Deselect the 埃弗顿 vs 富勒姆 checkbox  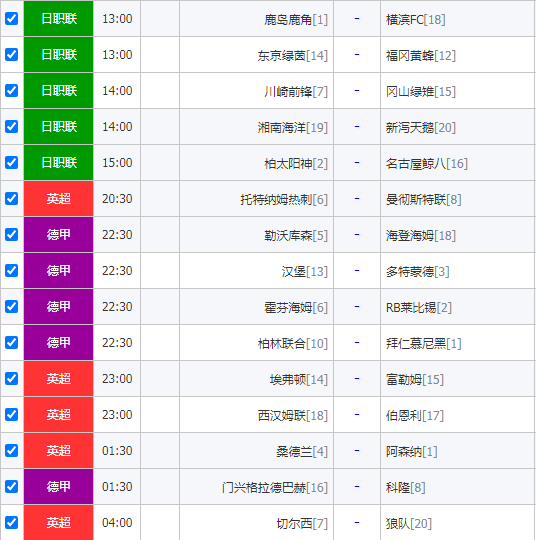[x=11, y=378]
